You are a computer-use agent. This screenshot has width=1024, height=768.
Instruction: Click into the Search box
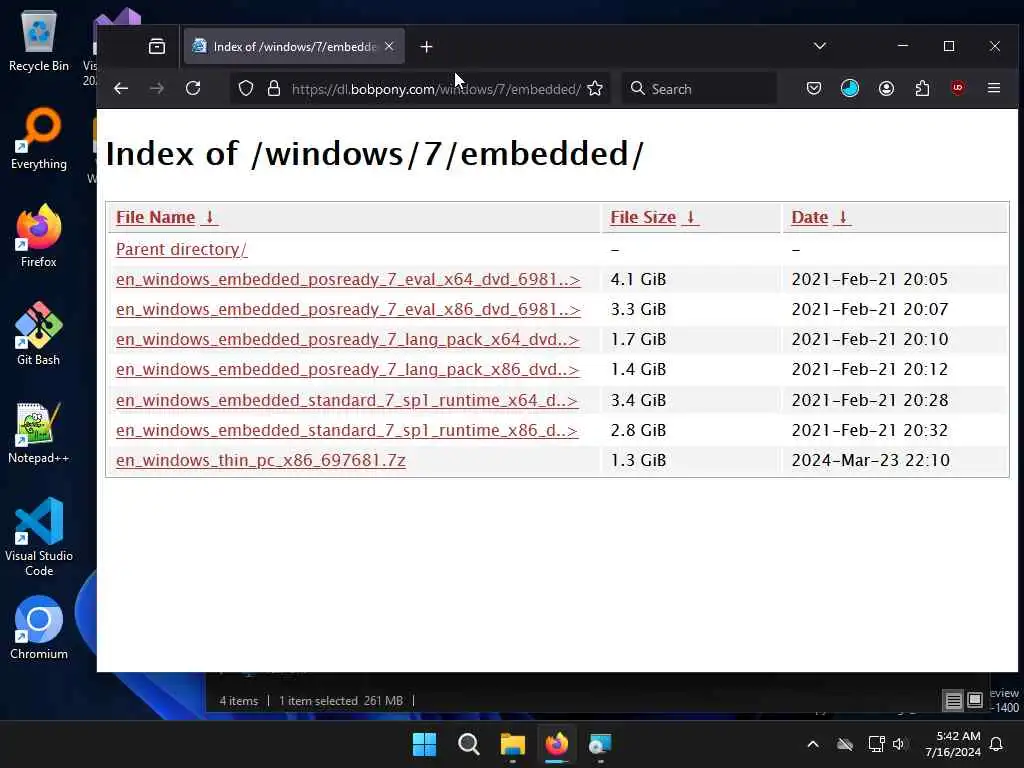tap(699, 89)
